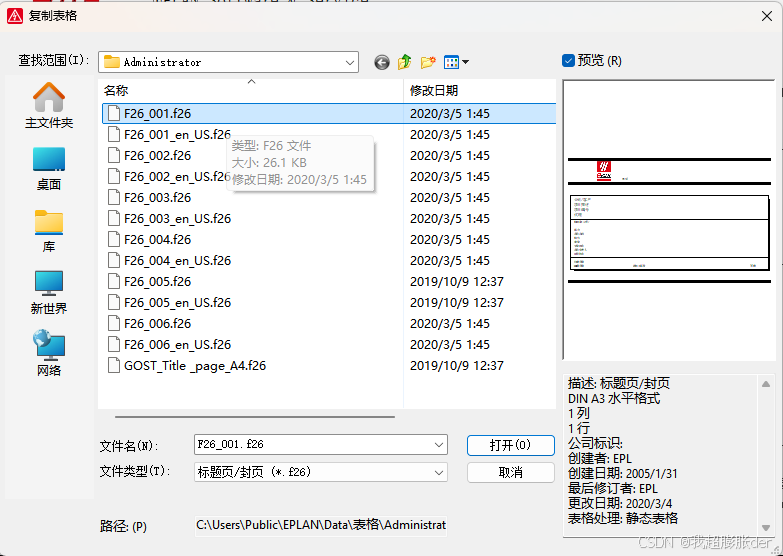Select file F26_006_en_US.f26
783x556 pixels.
(177, 344)
